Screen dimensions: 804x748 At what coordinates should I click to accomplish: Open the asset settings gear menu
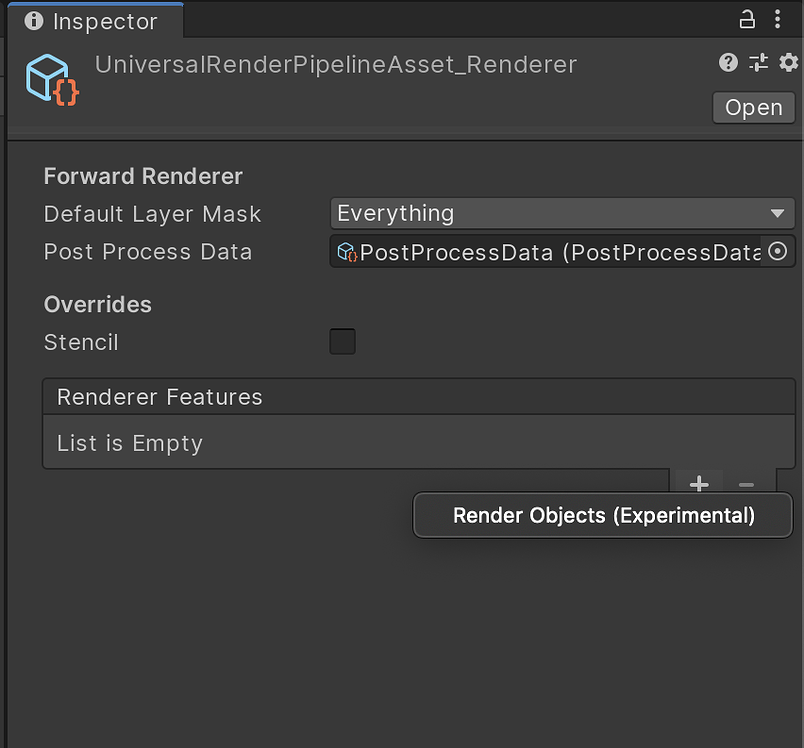coord(788,63)
